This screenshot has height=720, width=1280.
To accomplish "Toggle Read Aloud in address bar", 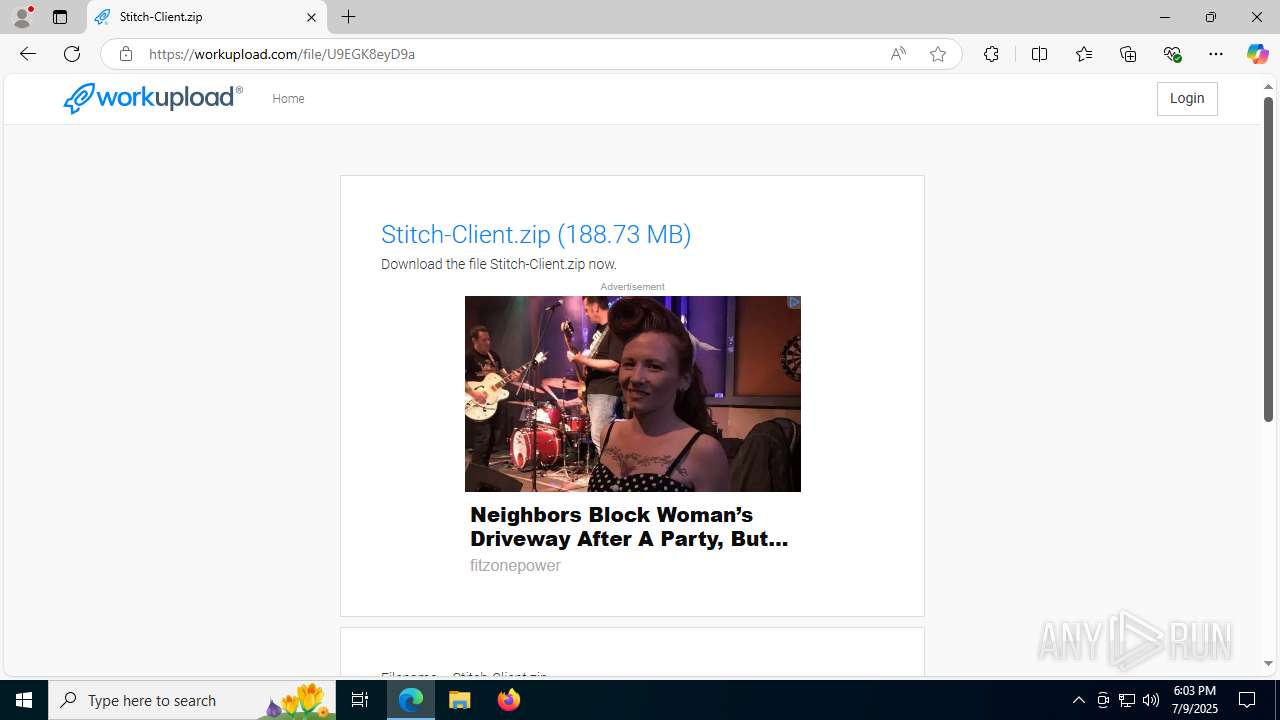I will coord(898,54).
